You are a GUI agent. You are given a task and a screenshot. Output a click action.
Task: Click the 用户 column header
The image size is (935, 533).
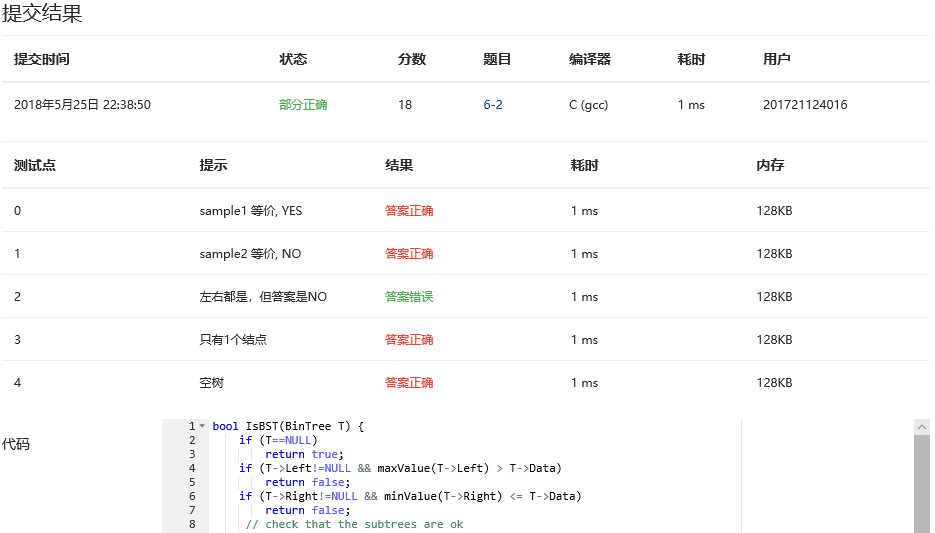click(776, 59)
